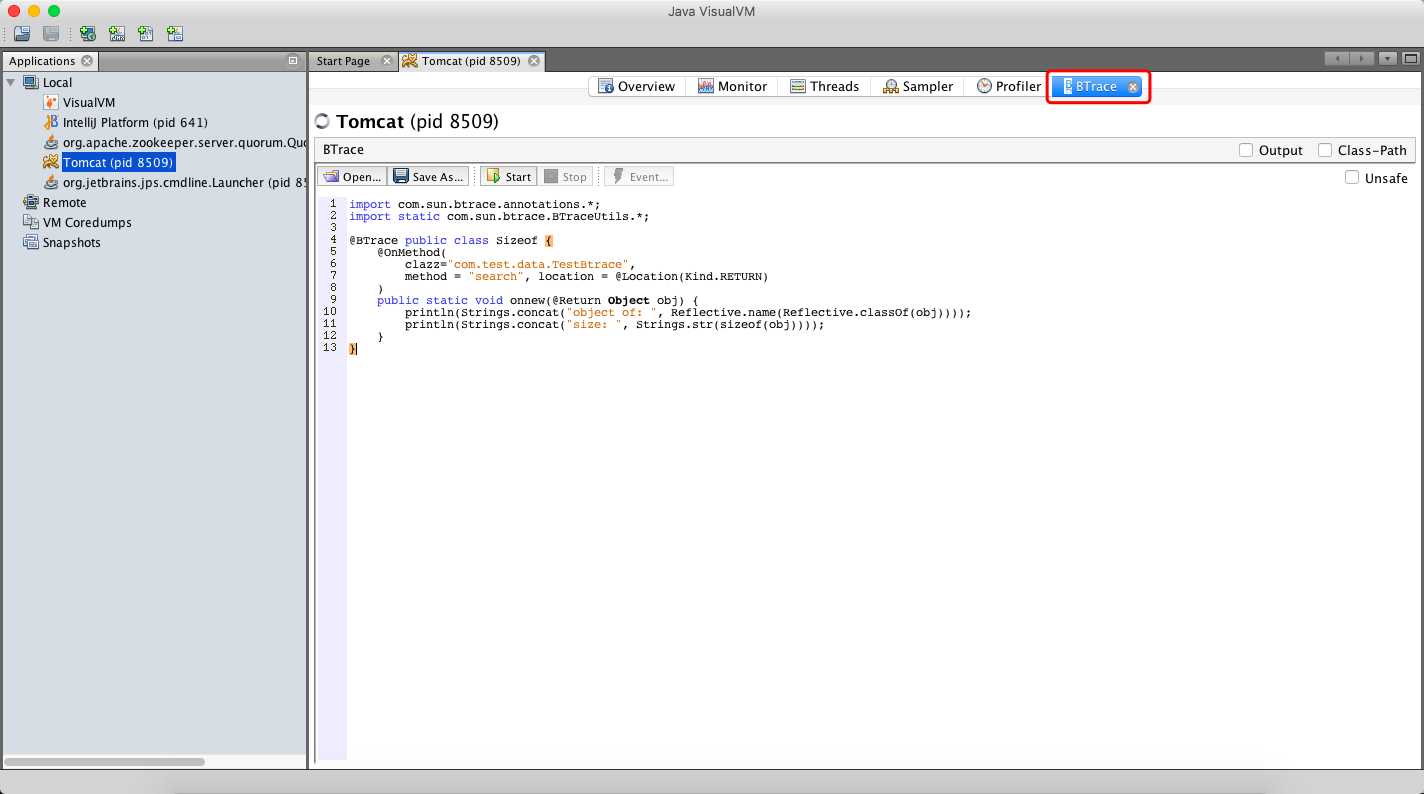Screen dimensions: 1424x794
Task: Click the Applications tab title
Action: tap(42, 61)
